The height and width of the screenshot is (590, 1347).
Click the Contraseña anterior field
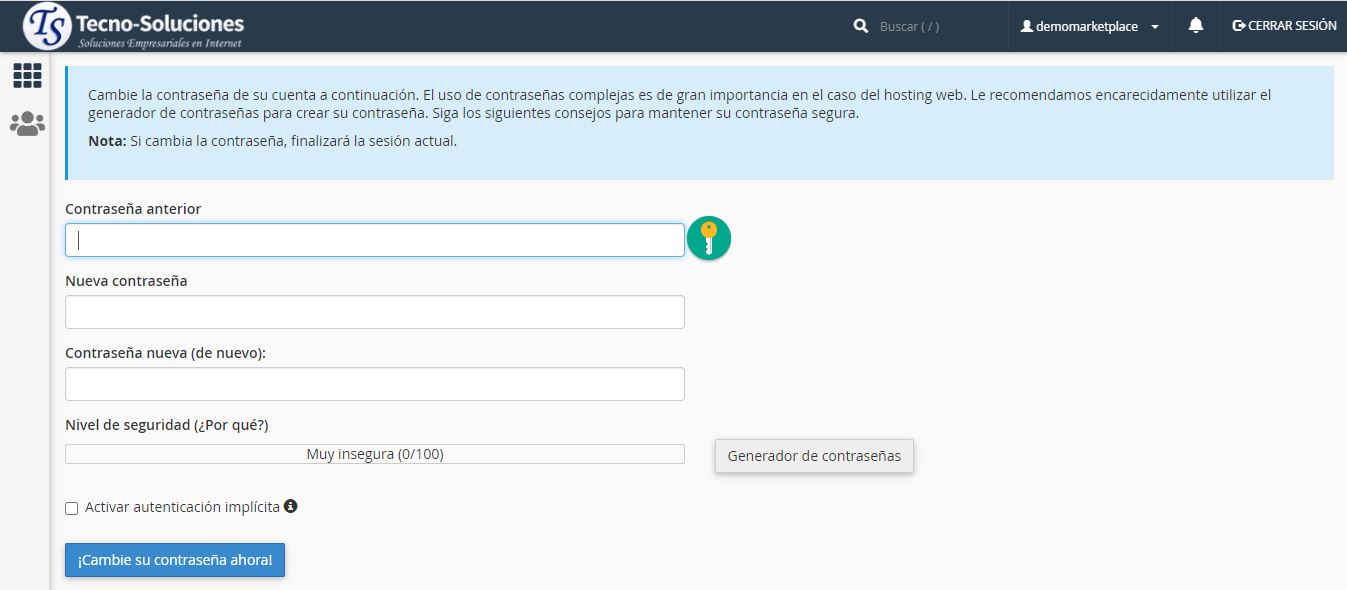click(x=375, y=240)
